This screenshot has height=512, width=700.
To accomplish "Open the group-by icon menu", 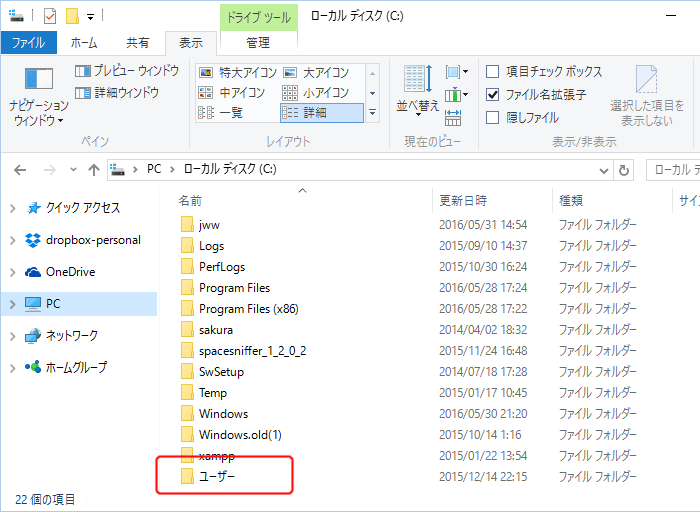I will click(x=456, y=71).
